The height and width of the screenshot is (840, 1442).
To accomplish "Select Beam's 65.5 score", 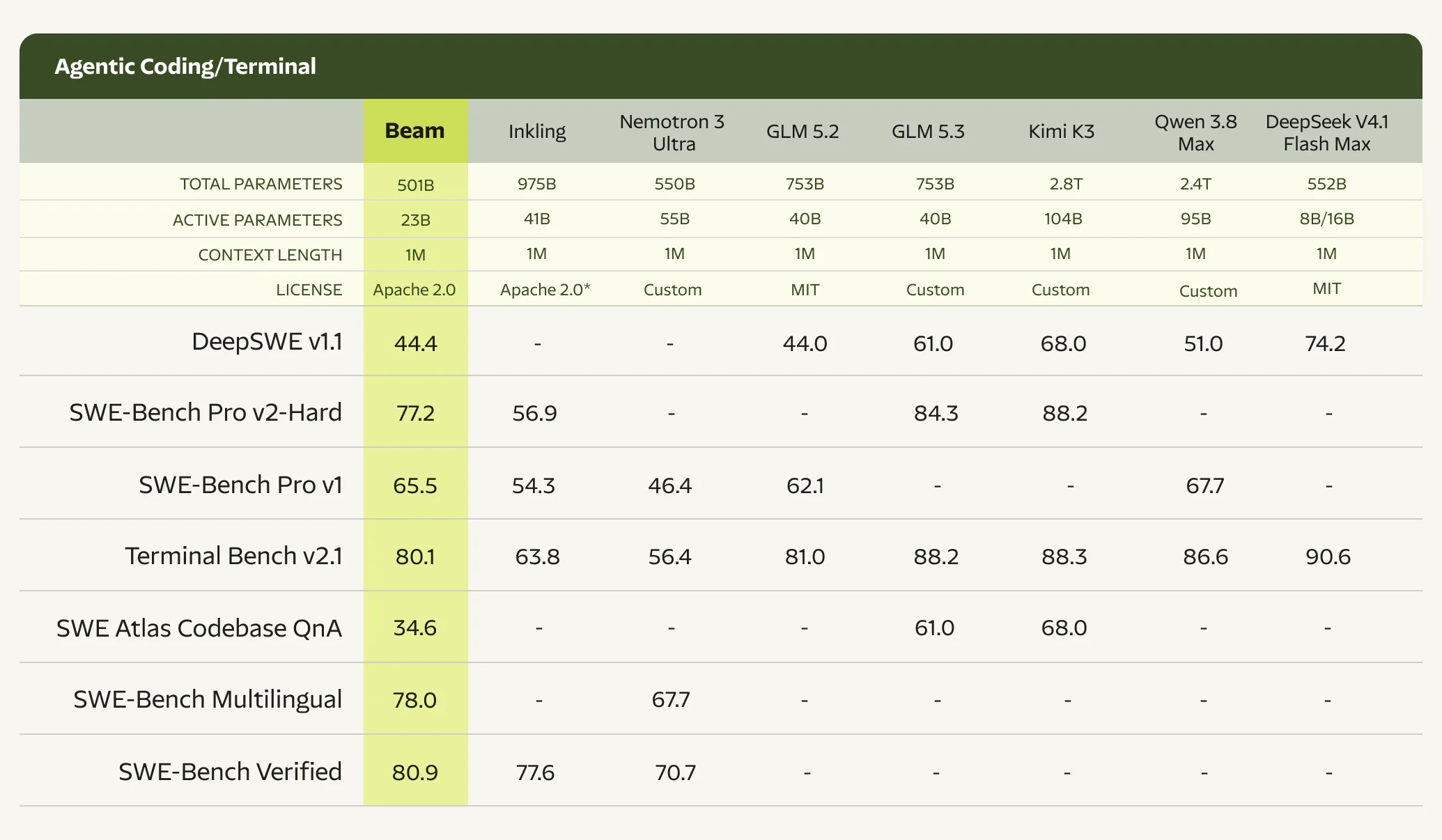I will coord(415,485).
